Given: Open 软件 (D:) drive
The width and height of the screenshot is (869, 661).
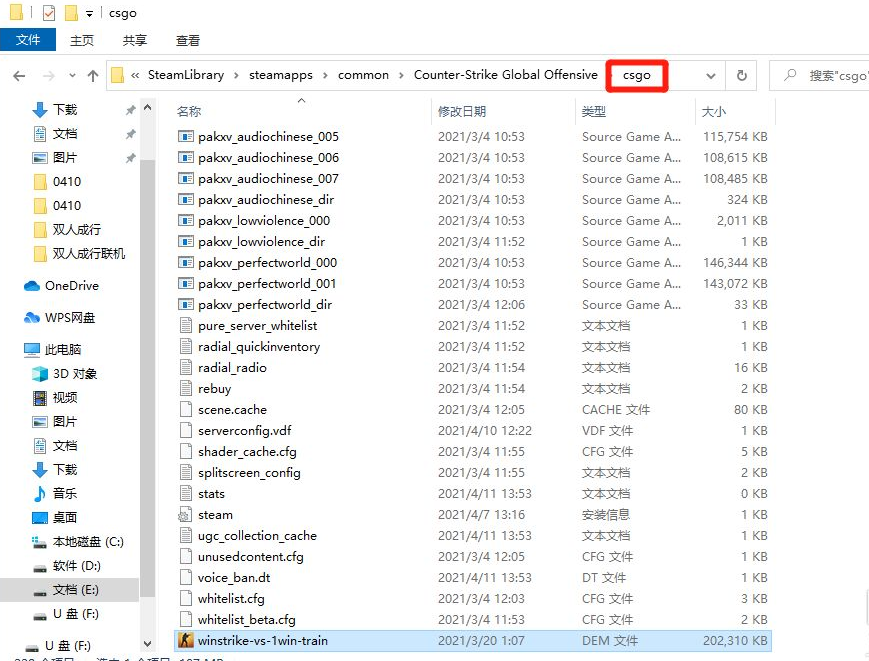Looking at the screenshot, I should coord(76,565).
